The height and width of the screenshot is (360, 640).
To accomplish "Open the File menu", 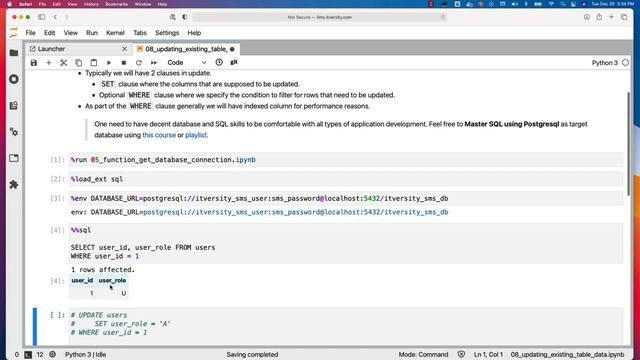I will pos(31,33).
